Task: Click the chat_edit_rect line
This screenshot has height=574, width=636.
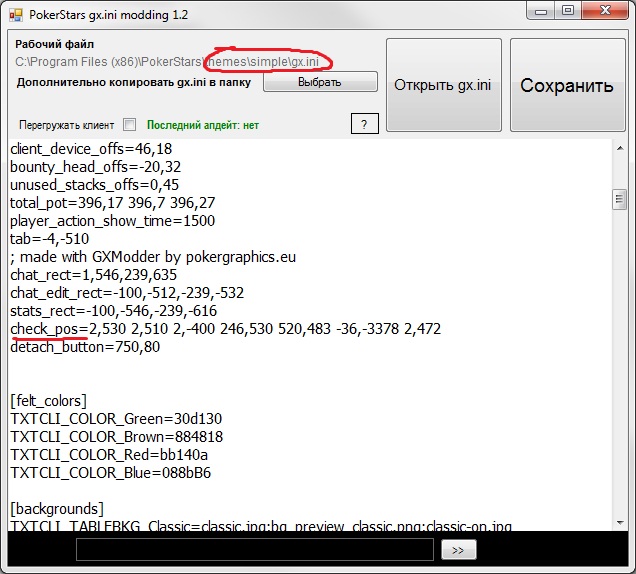Action: click(x=127, y=292)
